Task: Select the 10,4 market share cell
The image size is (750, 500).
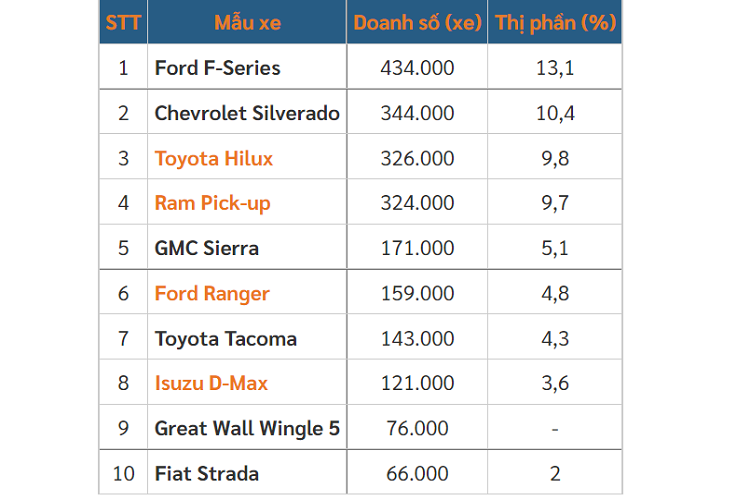Action: click(x=555, y=113)
